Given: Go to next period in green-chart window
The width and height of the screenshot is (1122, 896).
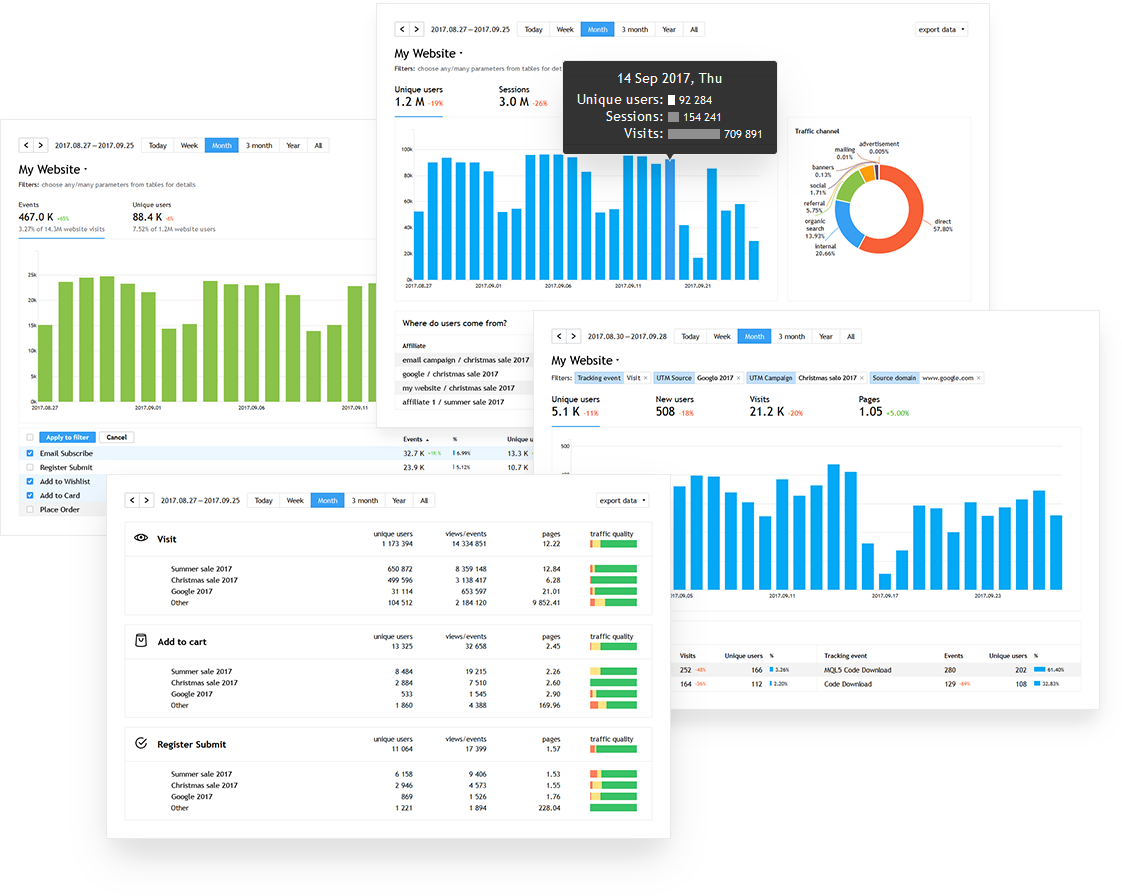Looking at the screenshot, I should (41, 145).
